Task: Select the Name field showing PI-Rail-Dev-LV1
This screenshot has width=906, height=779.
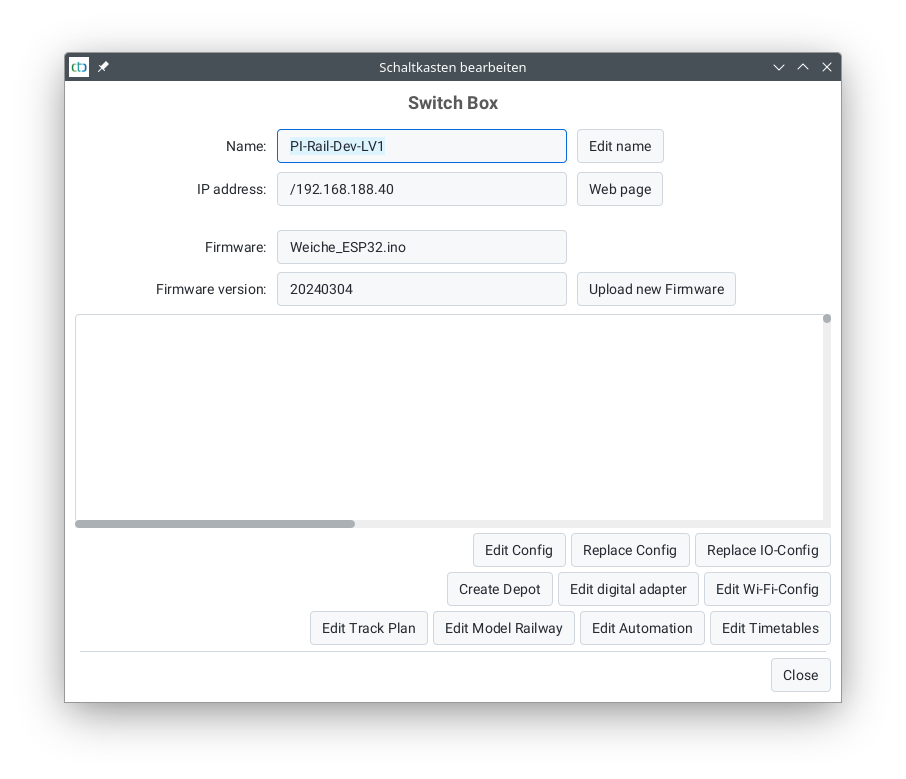Action: click(421, 146)
